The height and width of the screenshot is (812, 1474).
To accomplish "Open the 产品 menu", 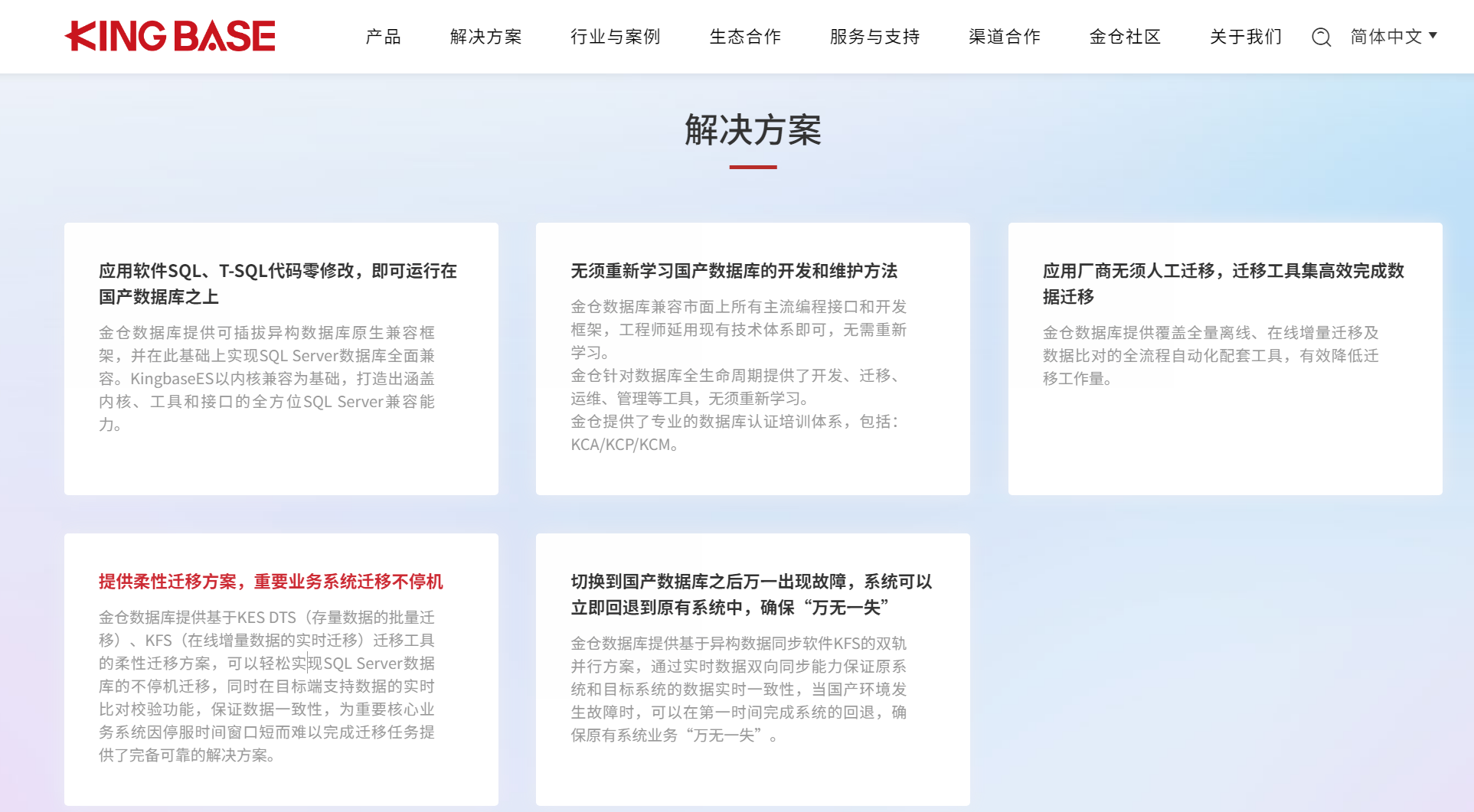I will (x=384, y=37).
